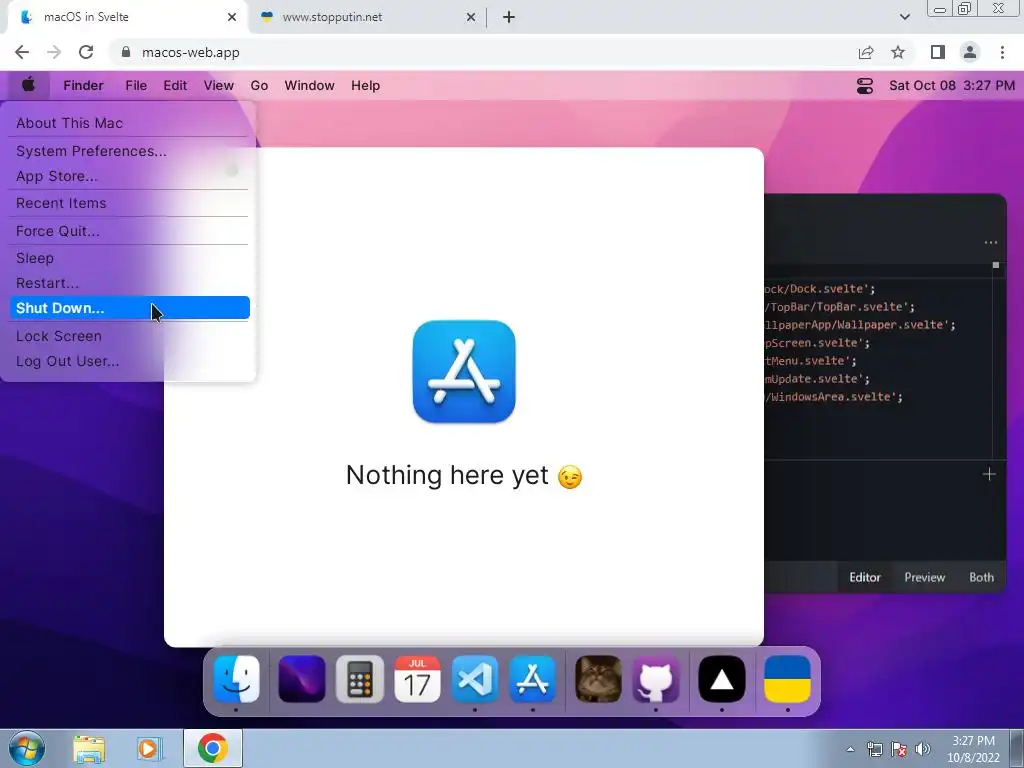Open the Chrome profile avatar

[970, 52]
